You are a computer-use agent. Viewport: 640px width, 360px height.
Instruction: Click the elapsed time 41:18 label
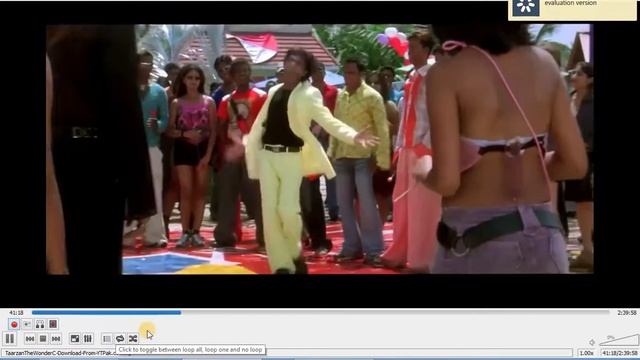[x=16, y=313]
